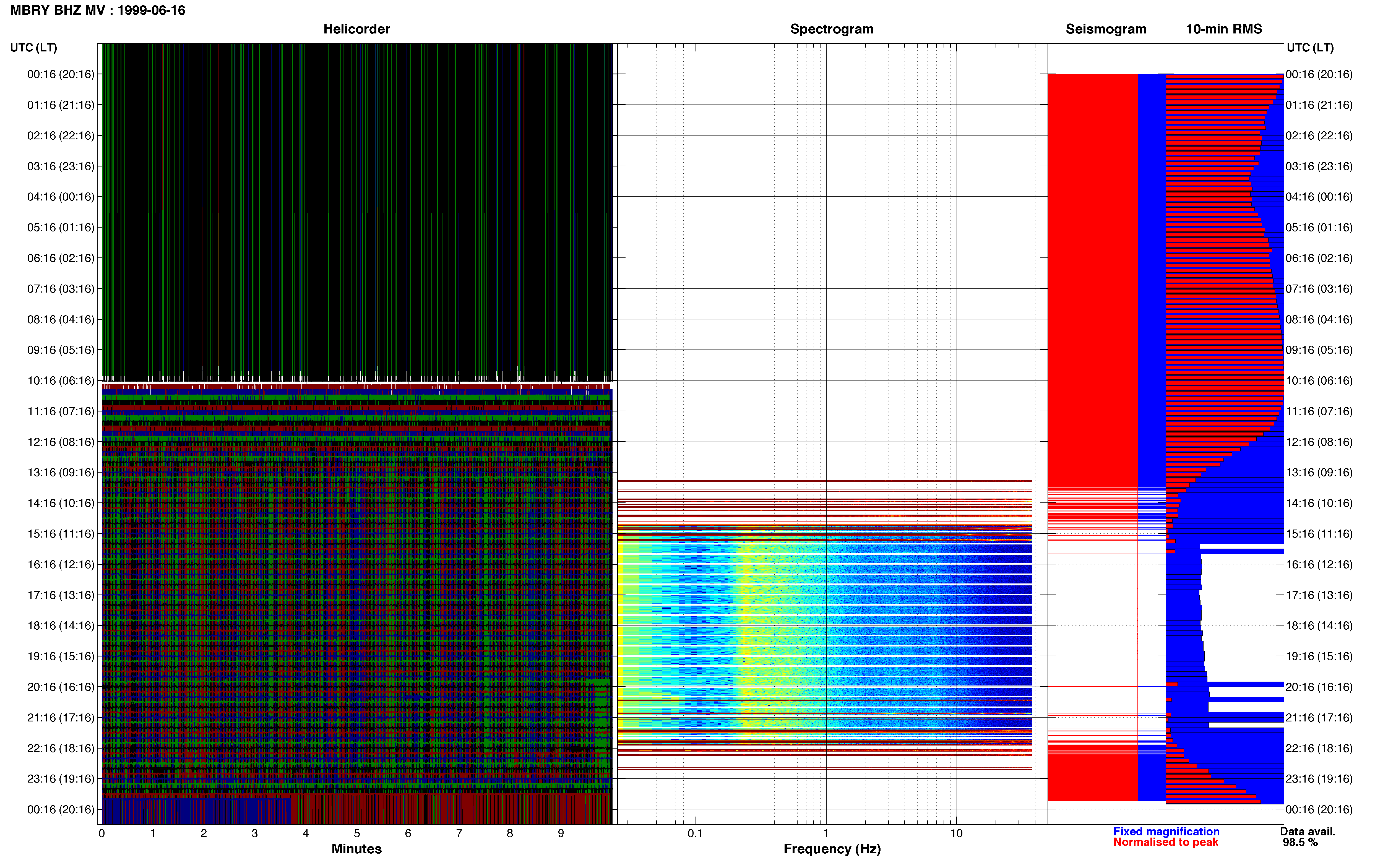Screen dimensions: 1388x868
Task: Click the '8' tick on the Minutes axis
Action: 510,833
